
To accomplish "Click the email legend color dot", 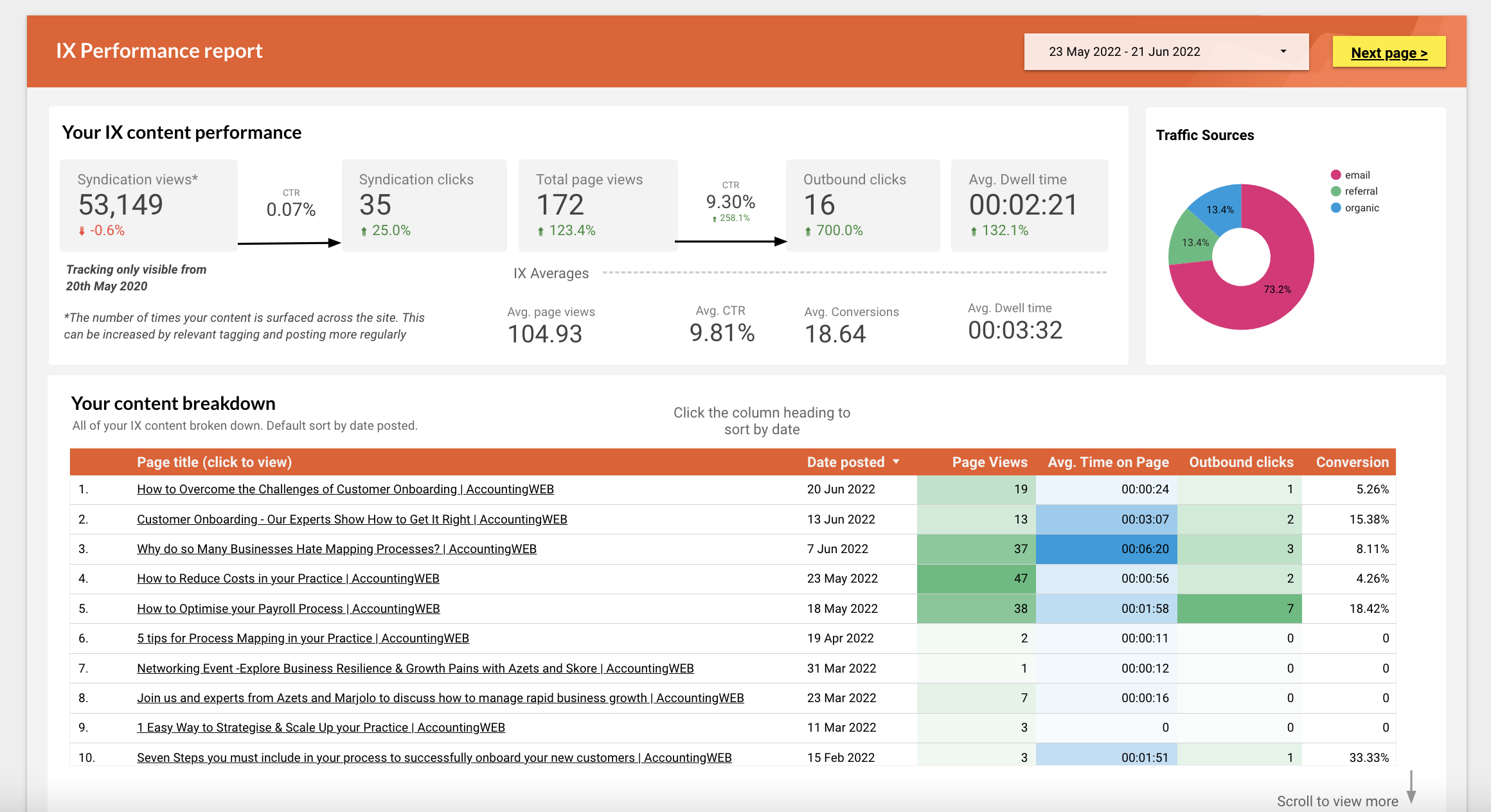I will coord(1336,175).
